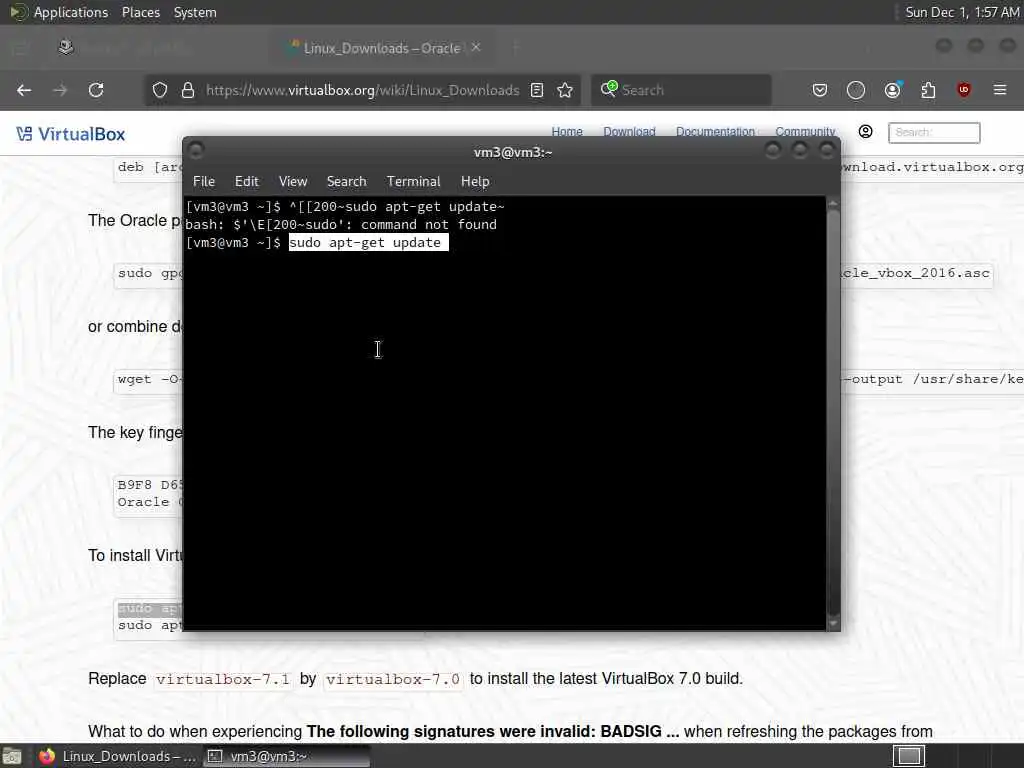Click the URL address bar
The image size is (1024, 768).
click(x=362, y=90)
